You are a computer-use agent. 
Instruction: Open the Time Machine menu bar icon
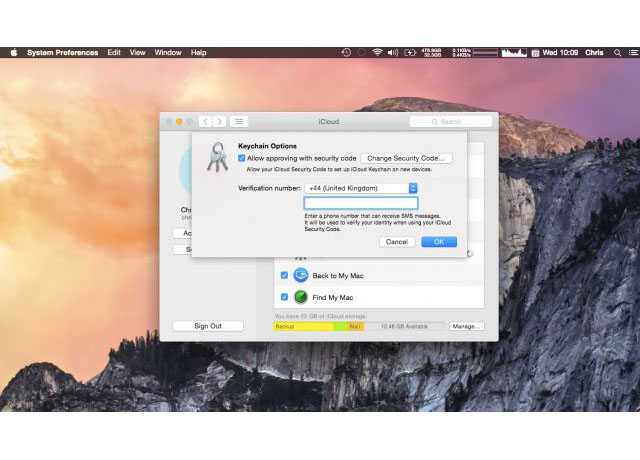[346, 53]
